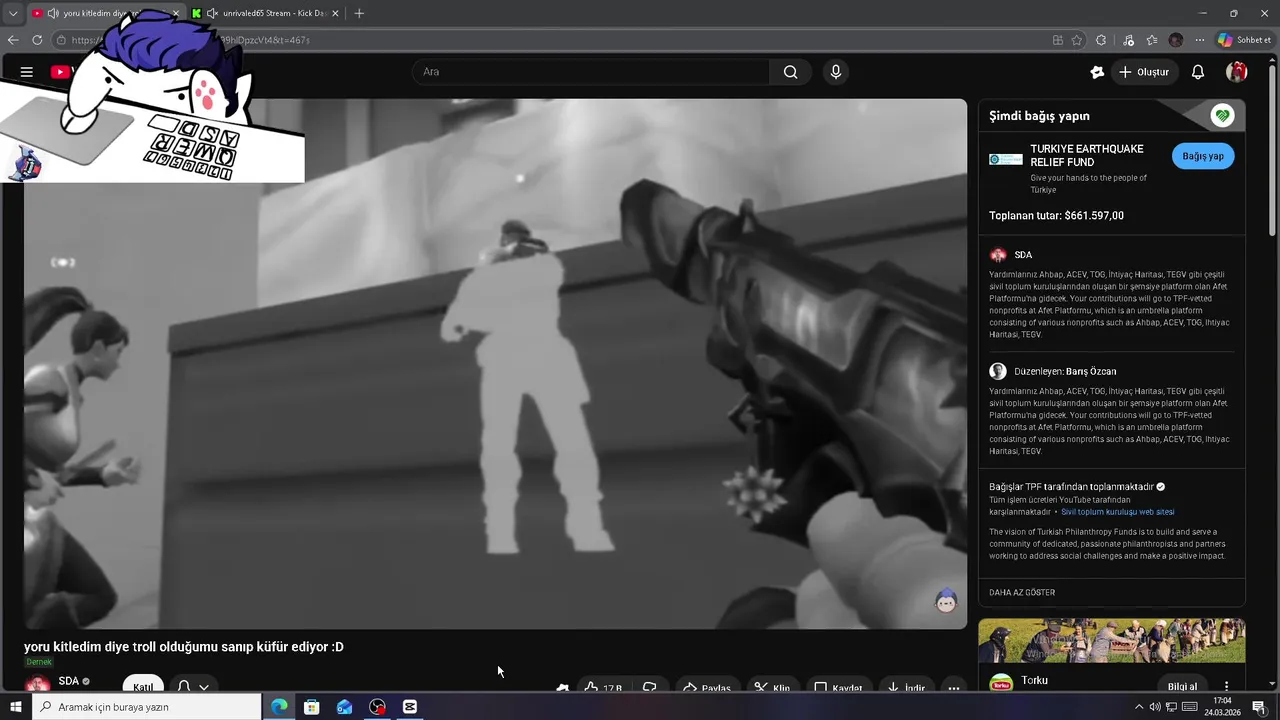Focus the YouTube Ara search field
Viewport: 1280px width, 720px height.
tap(591, 72)
